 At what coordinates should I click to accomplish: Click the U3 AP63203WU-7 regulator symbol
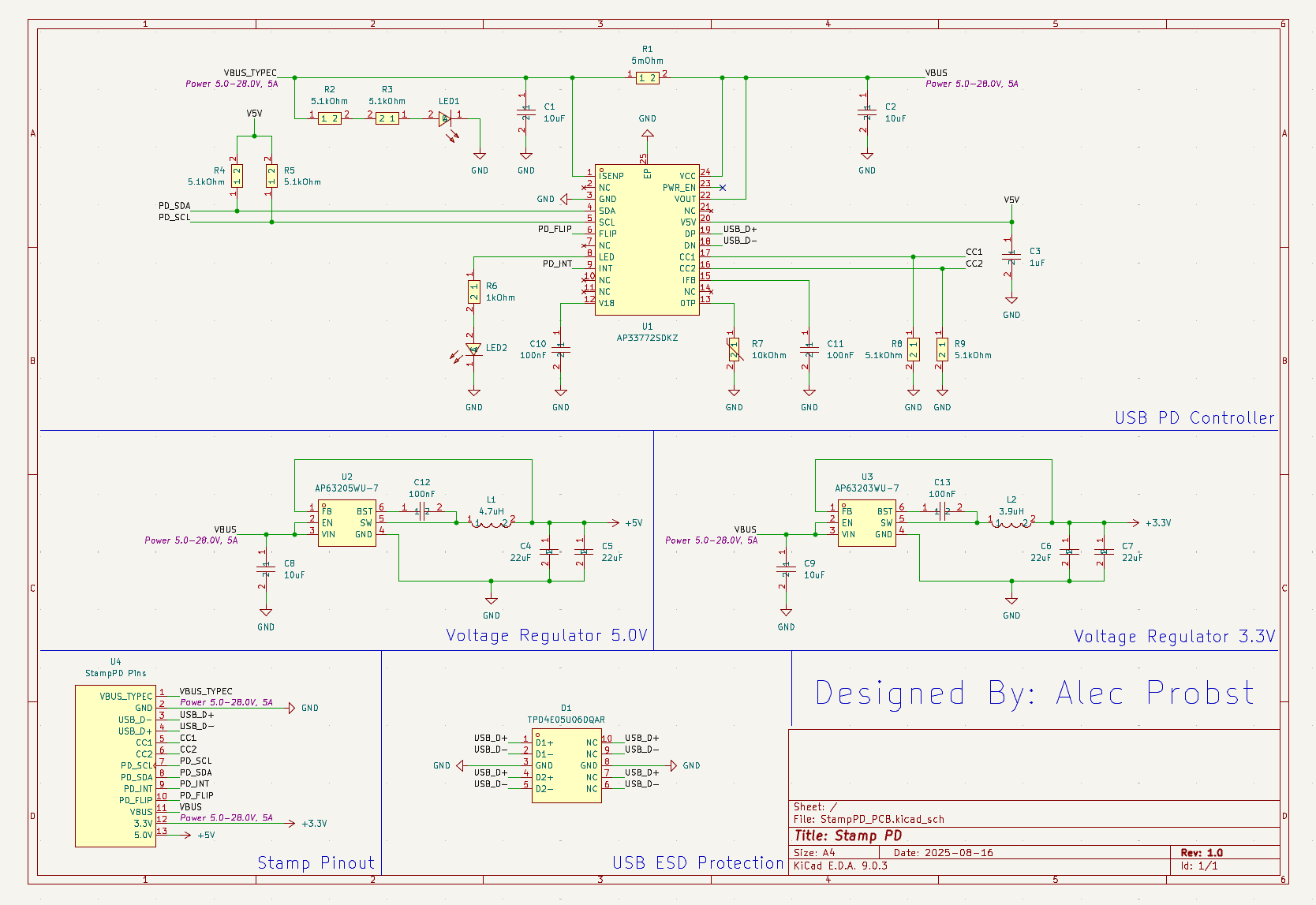867,522
